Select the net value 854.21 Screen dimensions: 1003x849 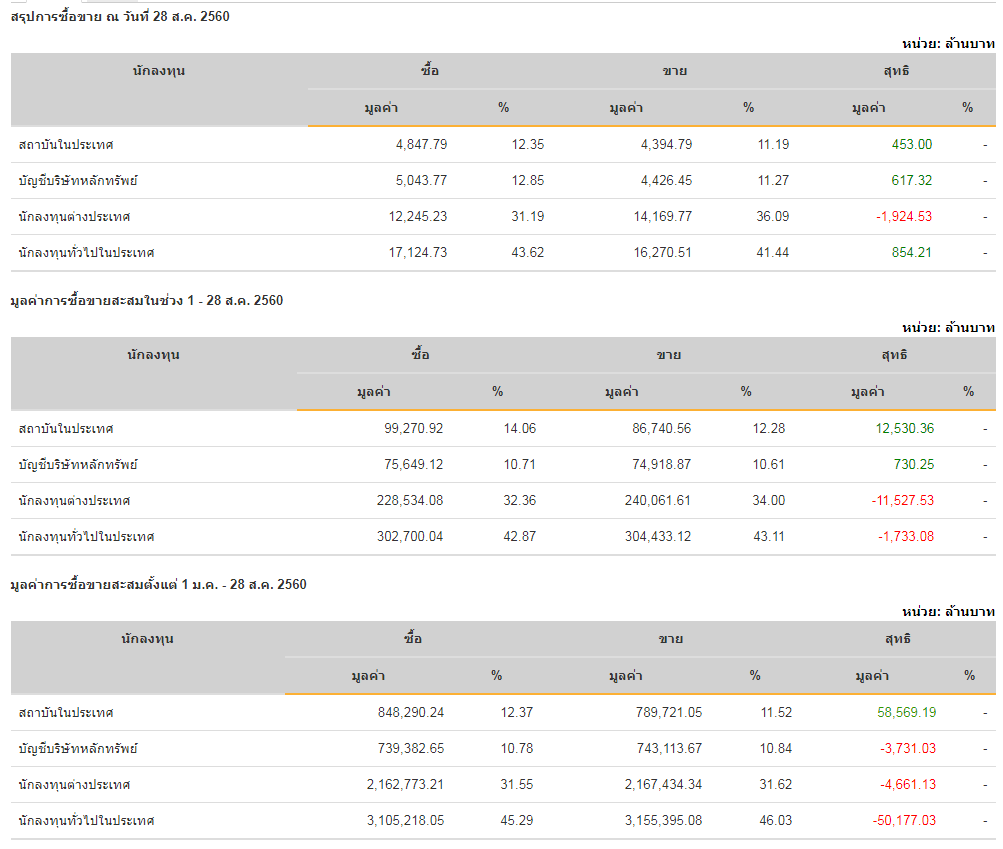[x=911, y=252]
